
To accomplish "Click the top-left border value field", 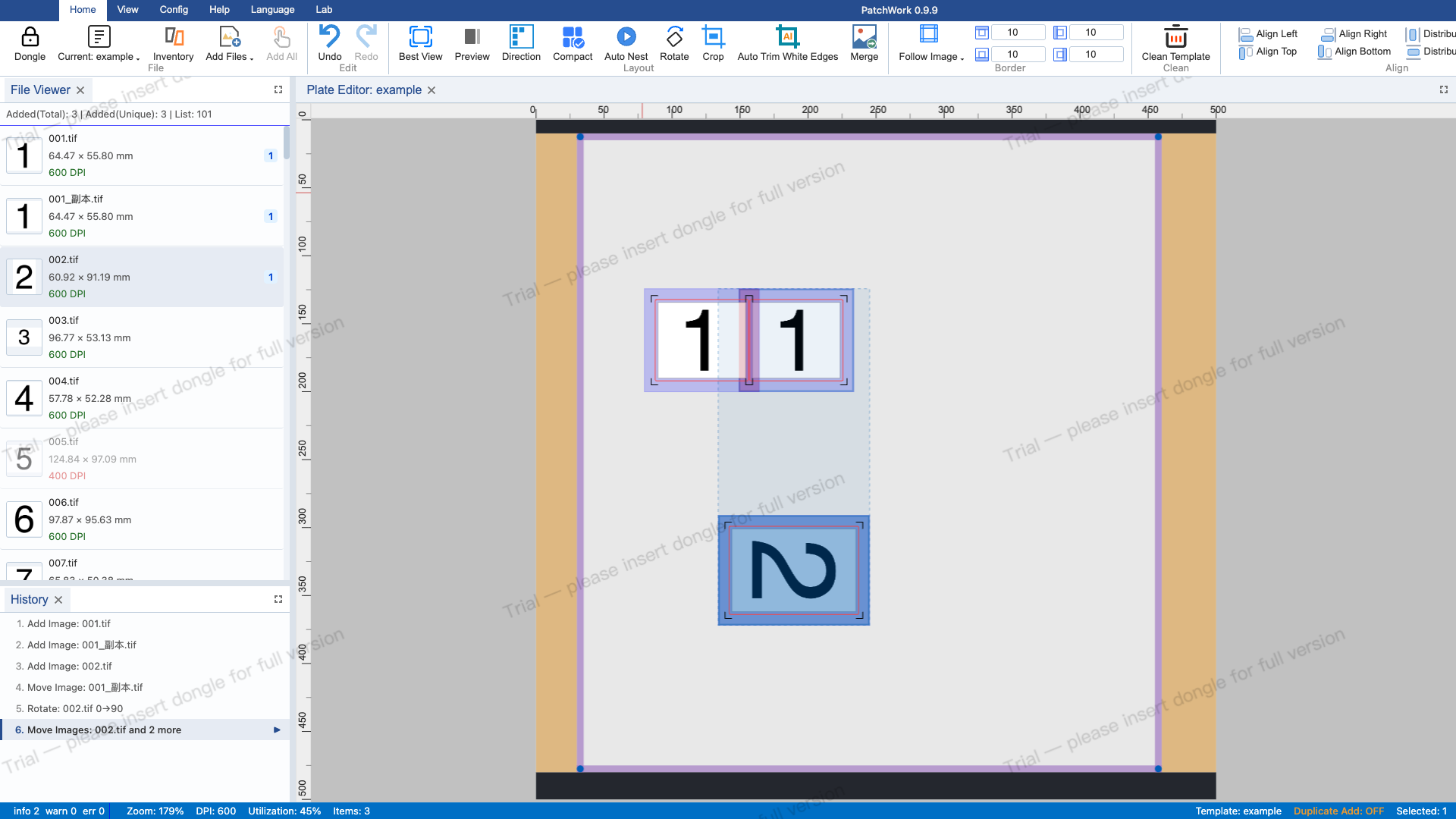I will pyautogui.click(x=1018, y=33).
